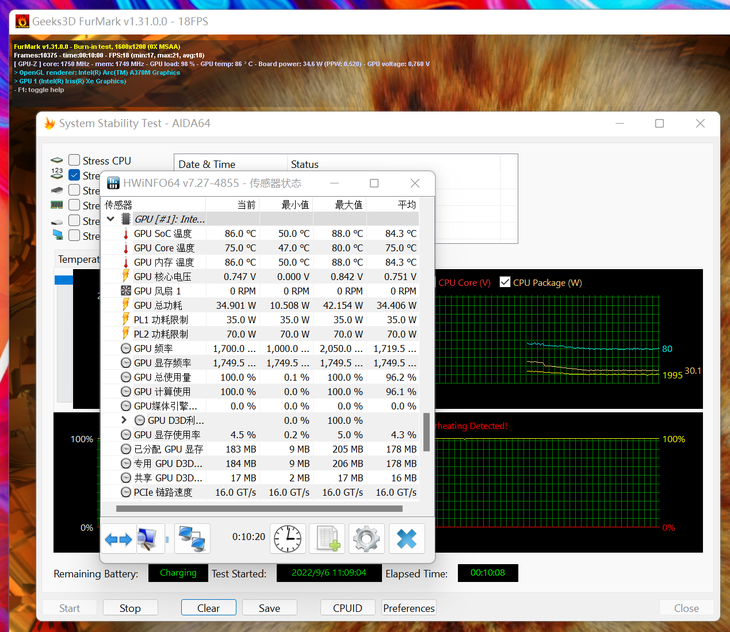Click the memory module stress icon in AIDA64
The image size is (730, 632).
(x=57, y=205)
